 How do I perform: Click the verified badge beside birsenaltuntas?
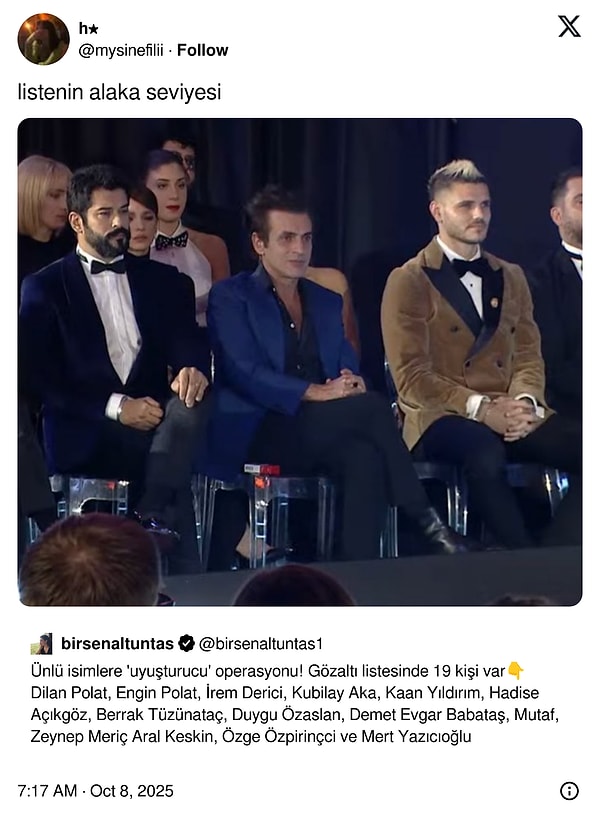[186, 644]
